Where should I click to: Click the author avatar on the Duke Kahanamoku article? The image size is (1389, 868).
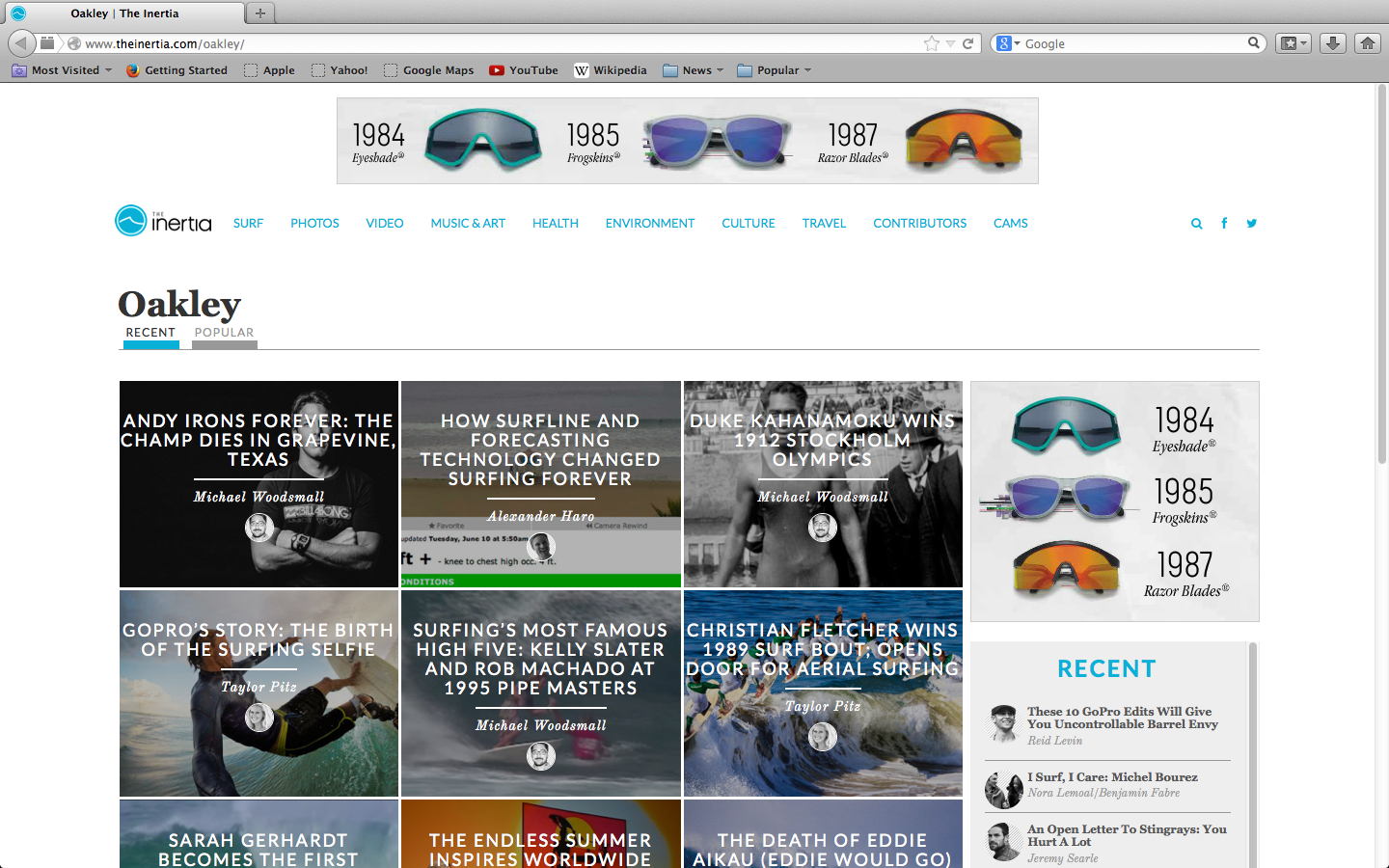click(823, 528)
